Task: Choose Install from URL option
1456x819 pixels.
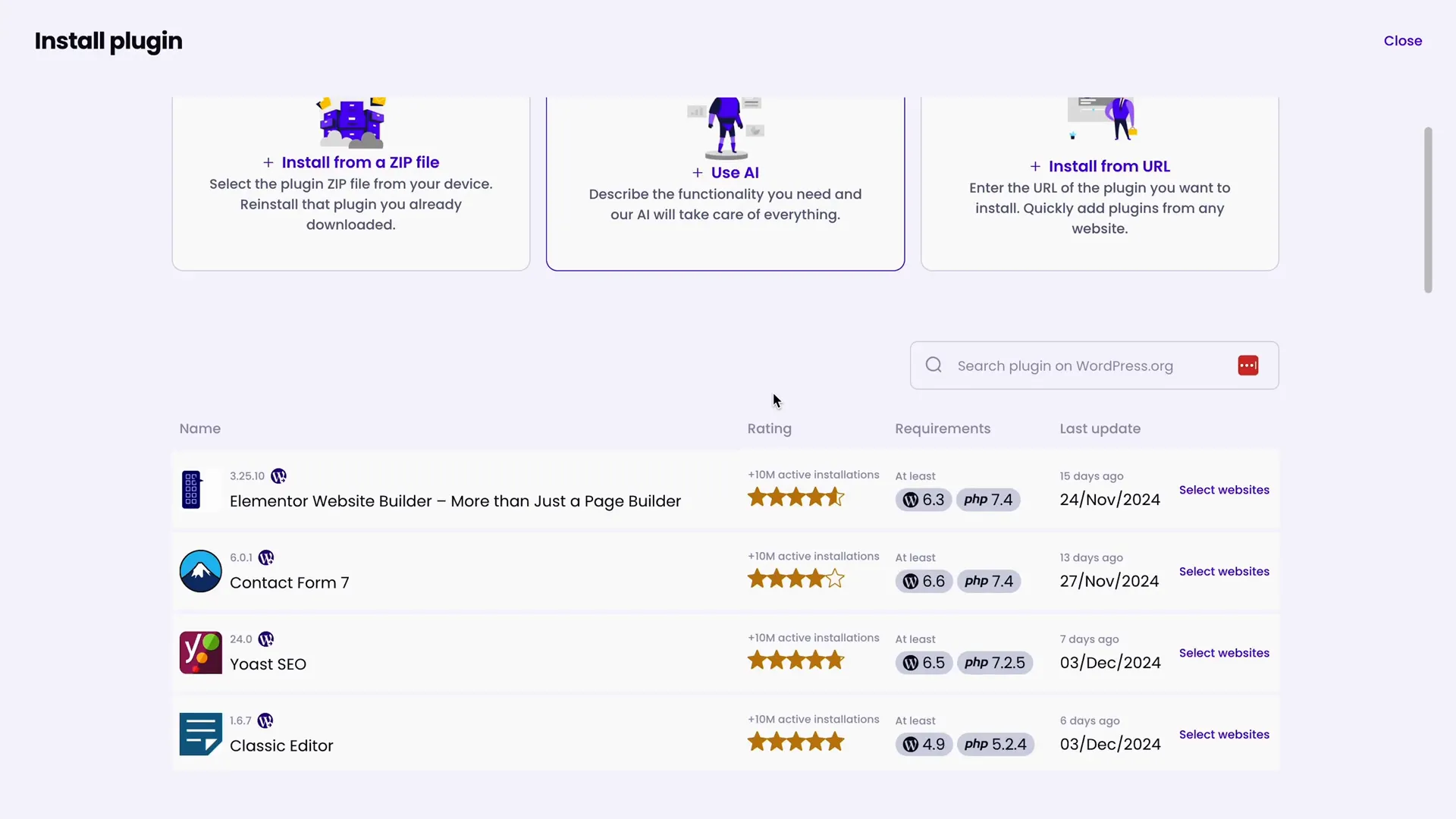Action: [x=1100, y=166]
